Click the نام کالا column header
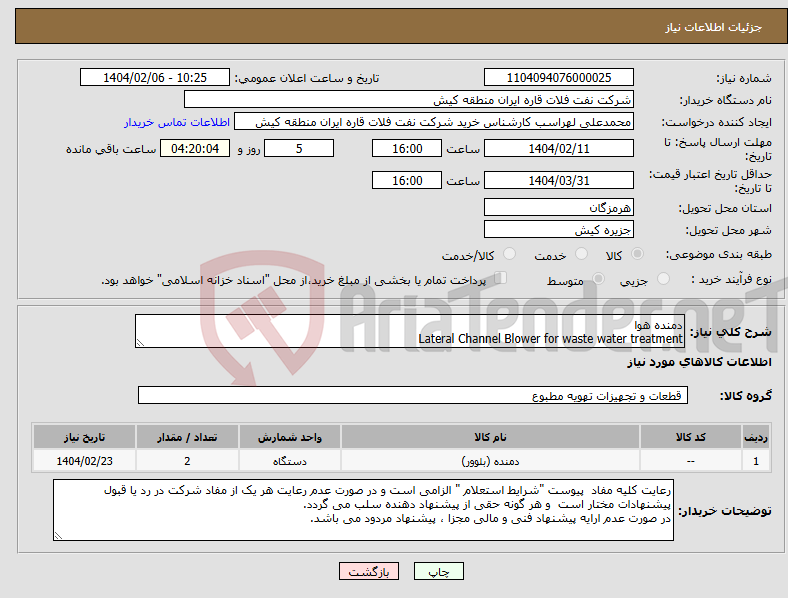Image resolution: width=788 pixels, height=598 pixels. tap(490, 437)
